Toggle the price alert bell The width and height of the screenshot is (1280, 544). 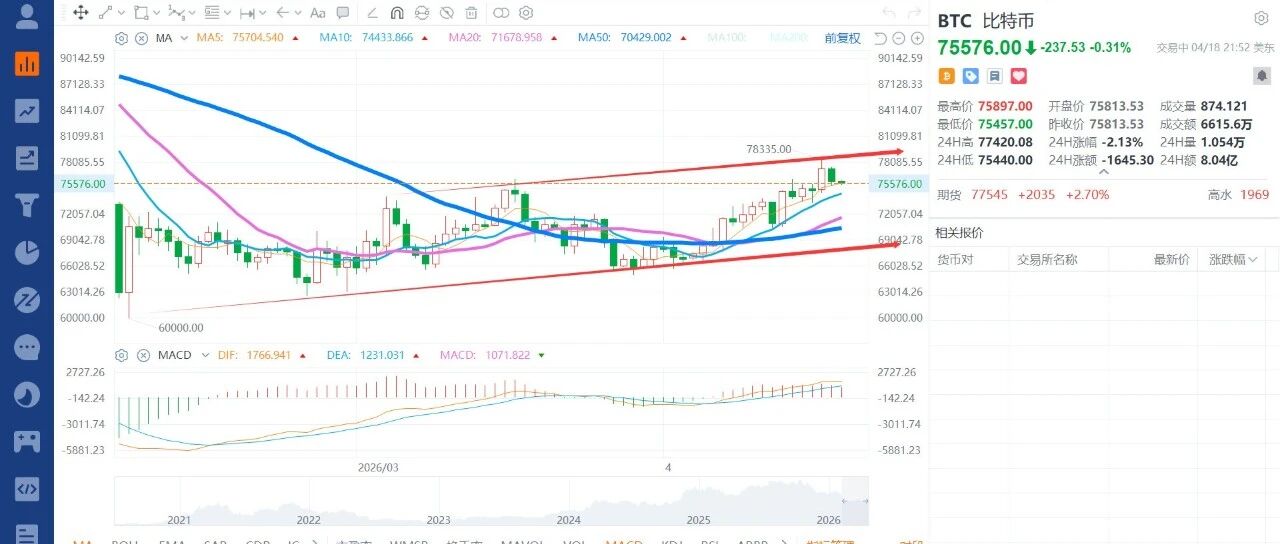pos(1261,76)
